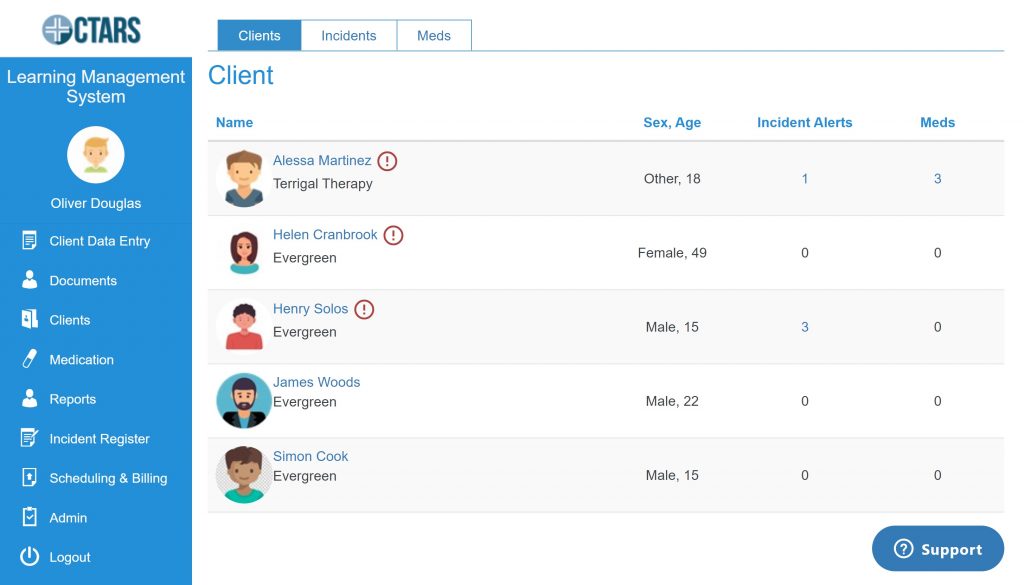The width and height of the screenshot is (1024, 585).
Task: Click the Incident Register icon in sidebar
Action: point(29,439)
